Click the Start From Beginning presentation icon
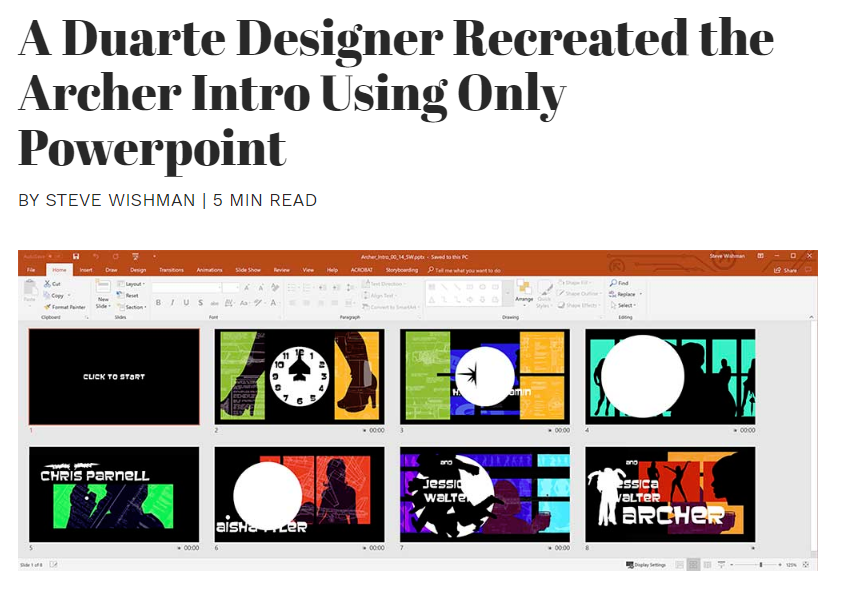841x590 pixels. (x=135, y=256)
